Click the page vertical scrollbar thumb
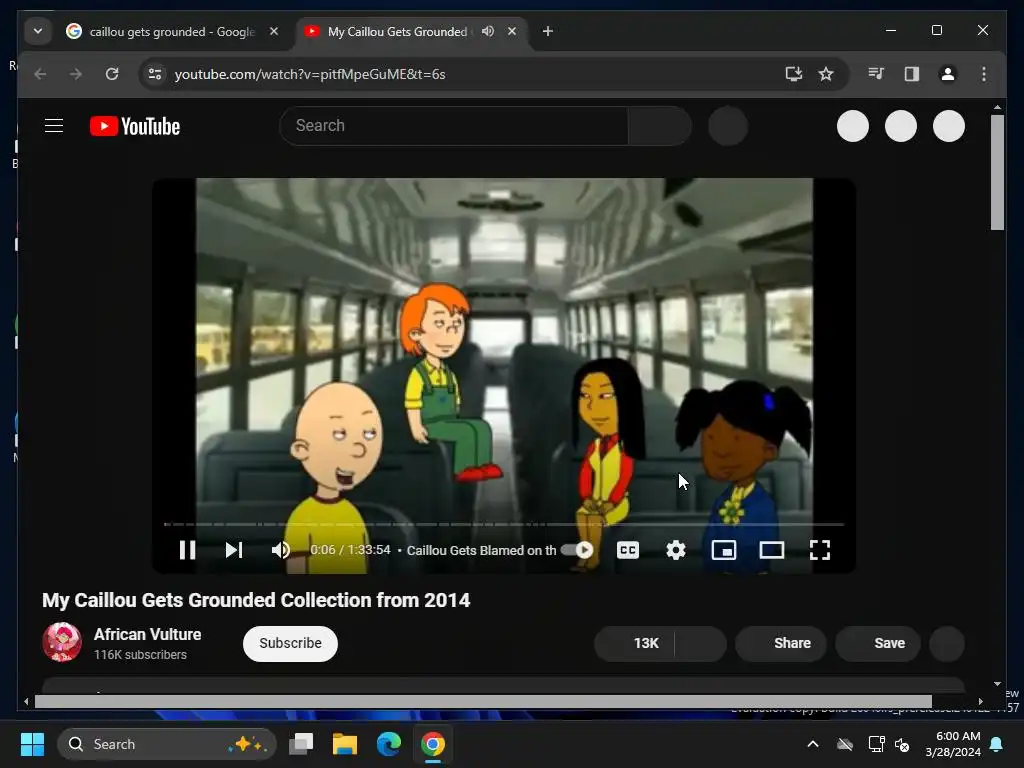 (x=997, y=172)
